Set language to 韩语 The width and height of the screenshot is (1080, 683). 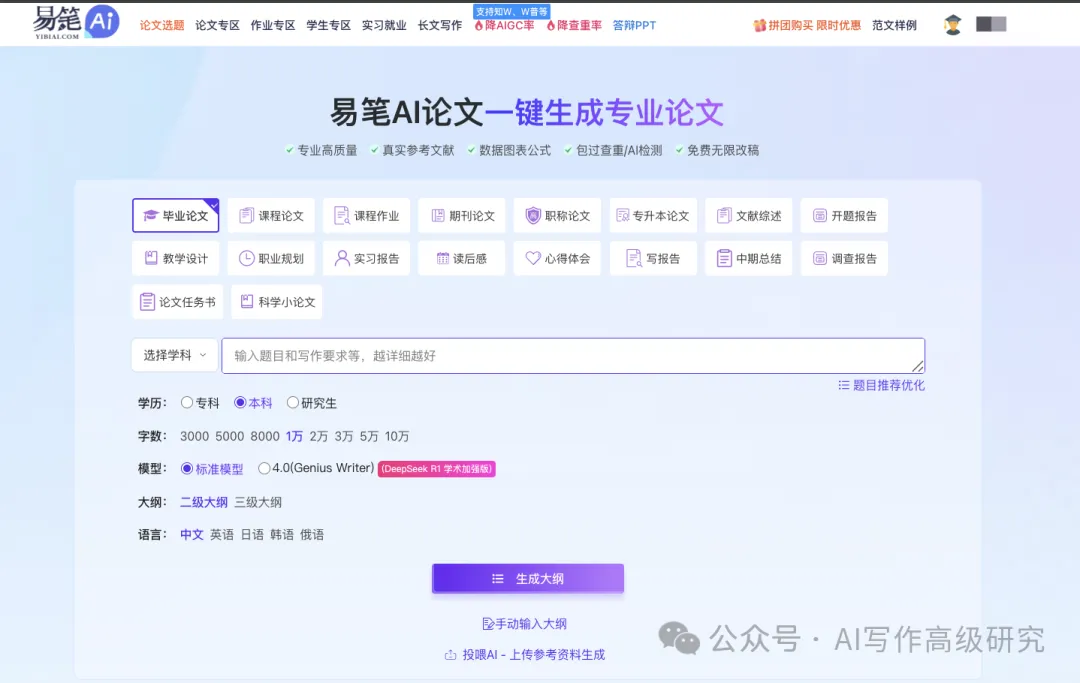[282, 534]
